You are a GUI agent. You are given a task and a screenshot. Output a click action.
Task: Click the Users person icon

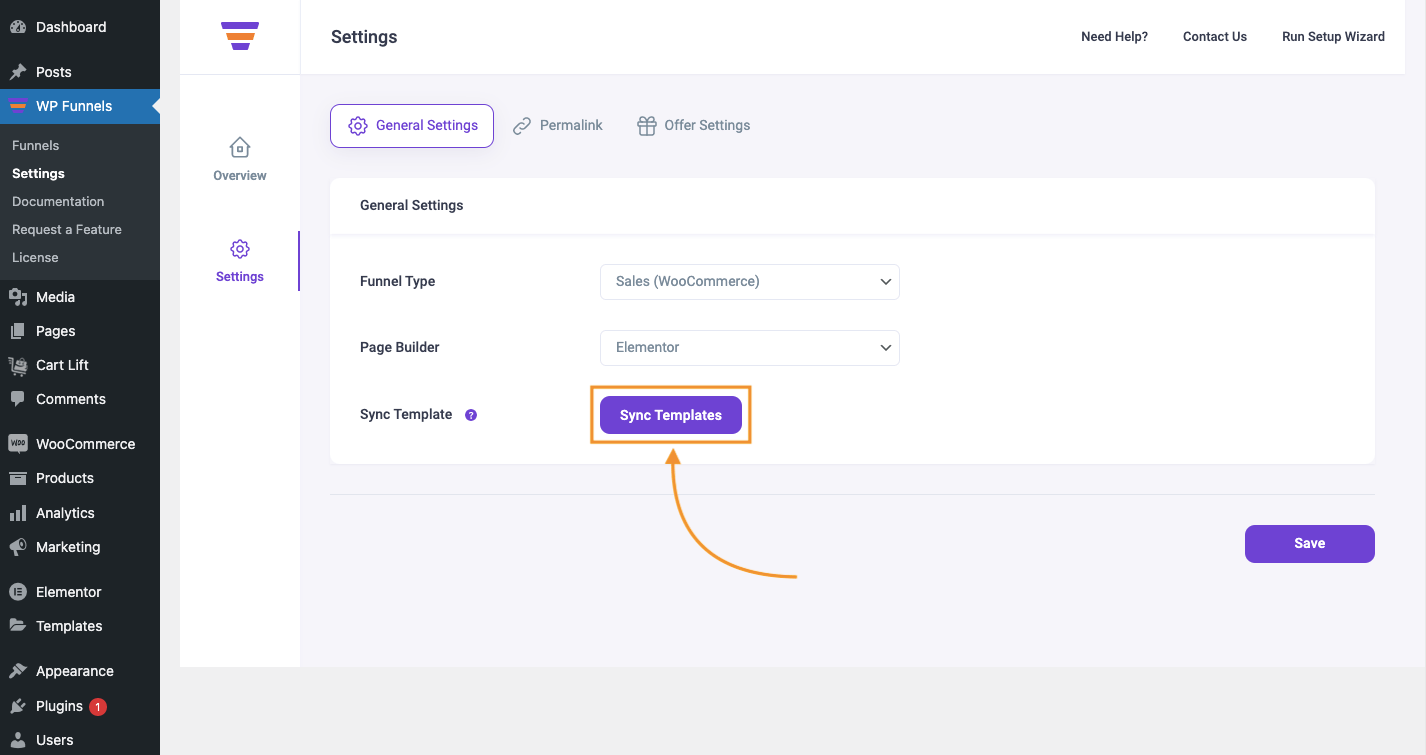click(x=18, y=740)
